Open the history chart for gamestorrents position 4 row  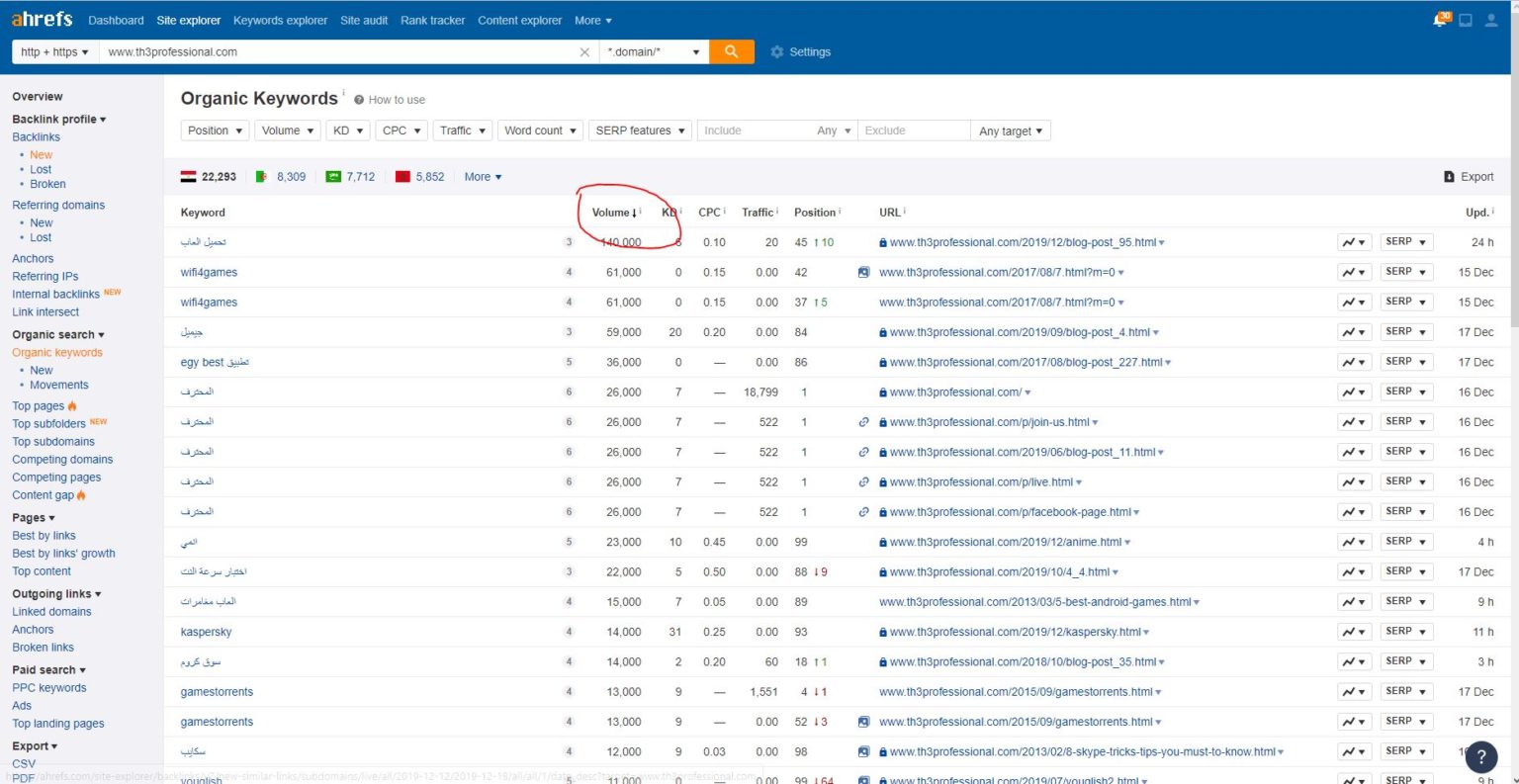coord(1354,692)
